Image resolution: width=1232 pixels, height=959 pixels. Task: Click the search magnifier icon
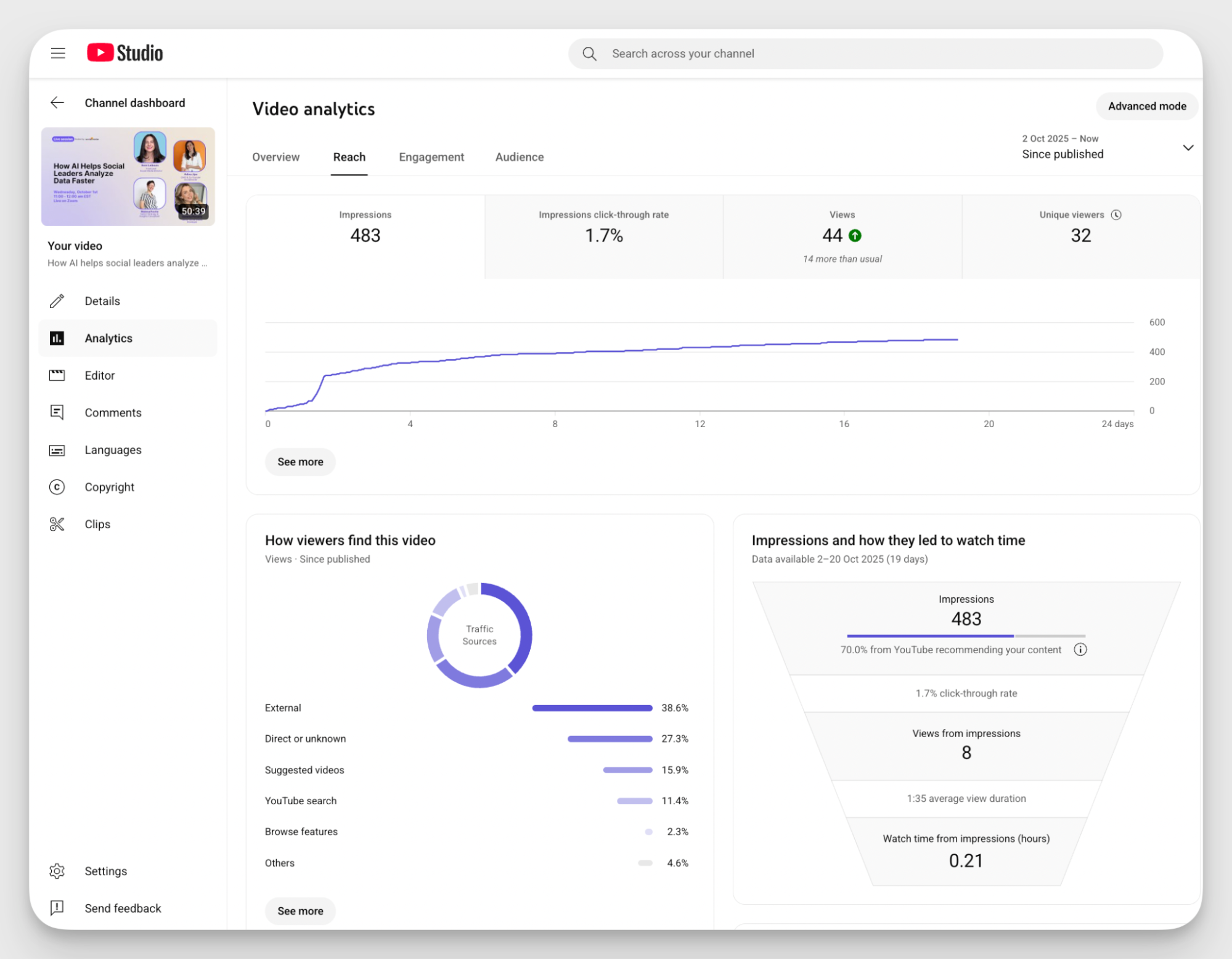point(589,54)
